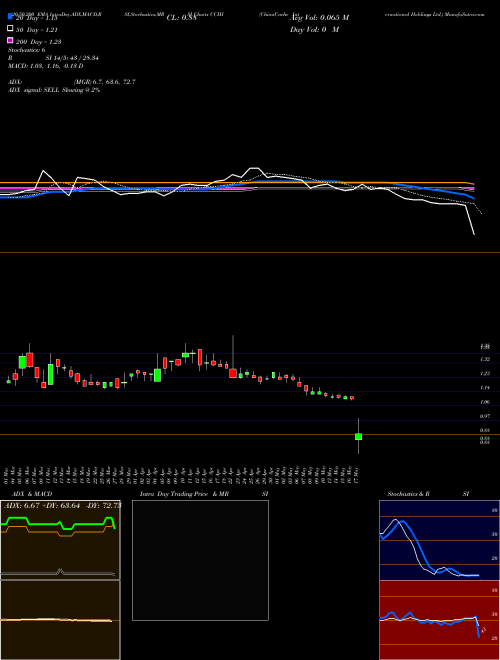Viewport: 500px width, 660px height.
Task: Click the green ADX line chart panel
Action: [x=60, y=540]
